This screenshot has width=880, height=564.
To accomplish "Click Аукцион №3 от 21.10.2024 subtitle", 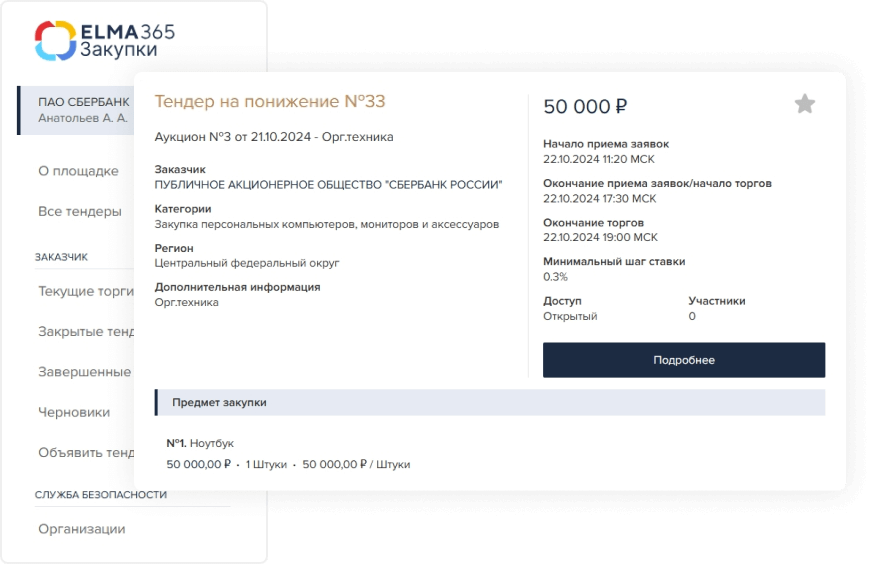I will pos(274,137).
